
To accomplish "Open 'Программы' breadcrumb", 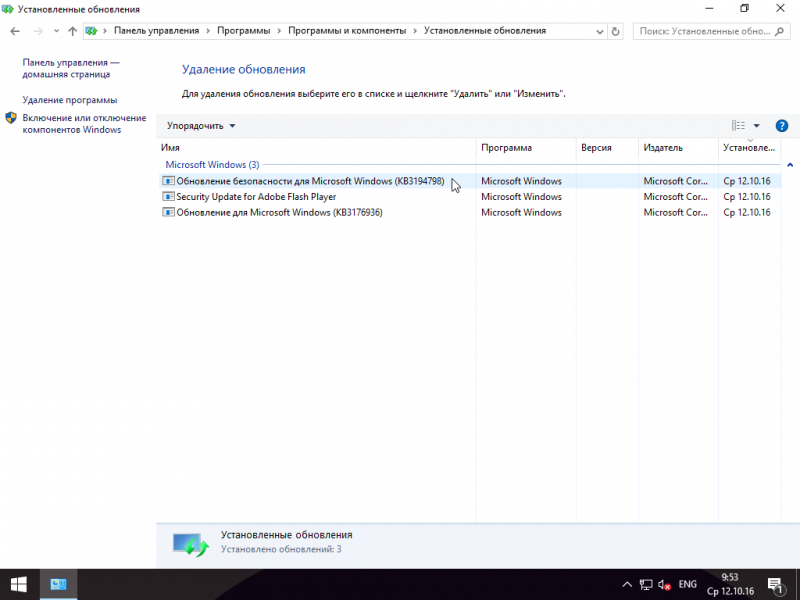I will 243,31.
